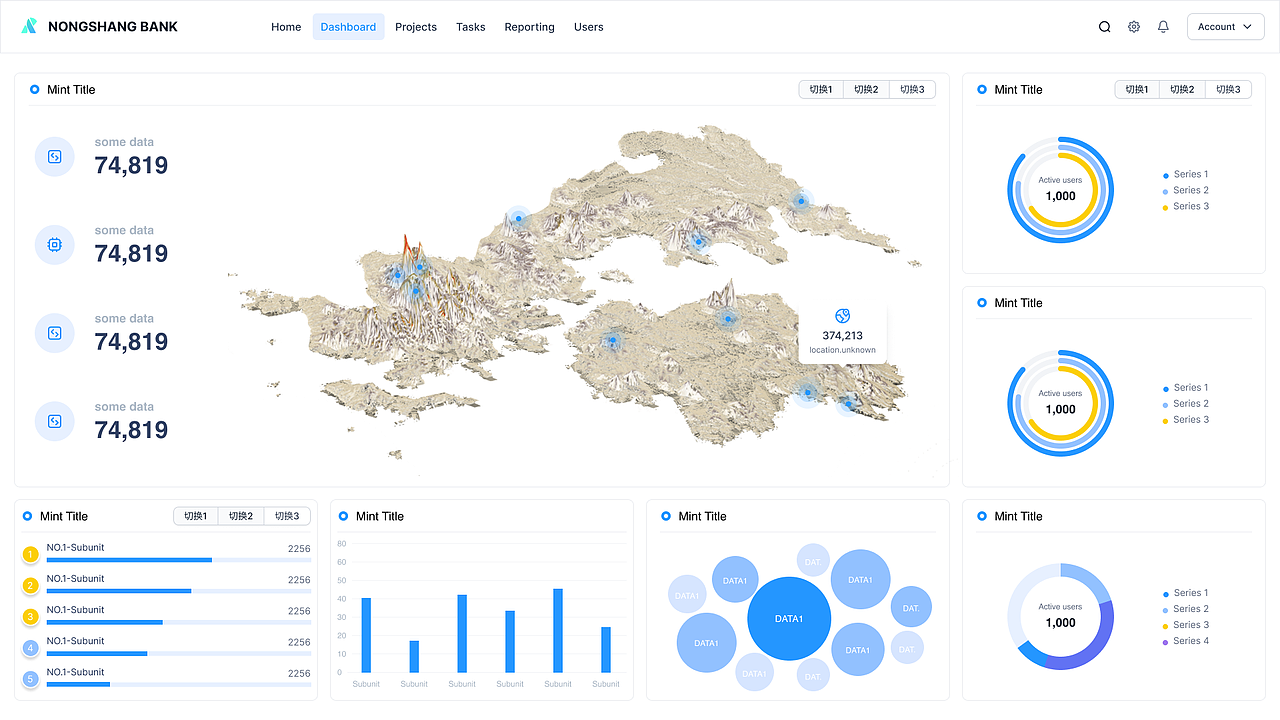This screenshot has height=720, width=1280.
Task: Click the chip-shaped data icon beside 74,819
Action: click(55, 245)
